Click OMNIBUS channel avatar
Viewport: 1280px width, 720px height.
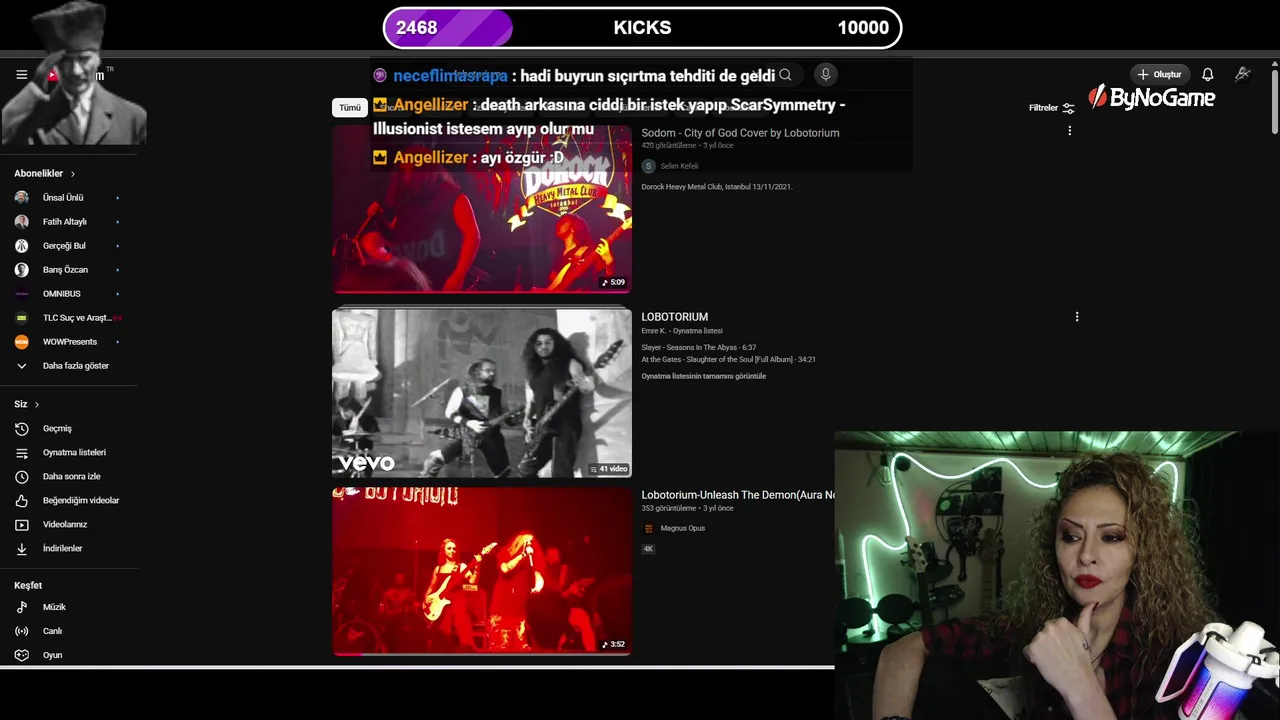point(22,294)
